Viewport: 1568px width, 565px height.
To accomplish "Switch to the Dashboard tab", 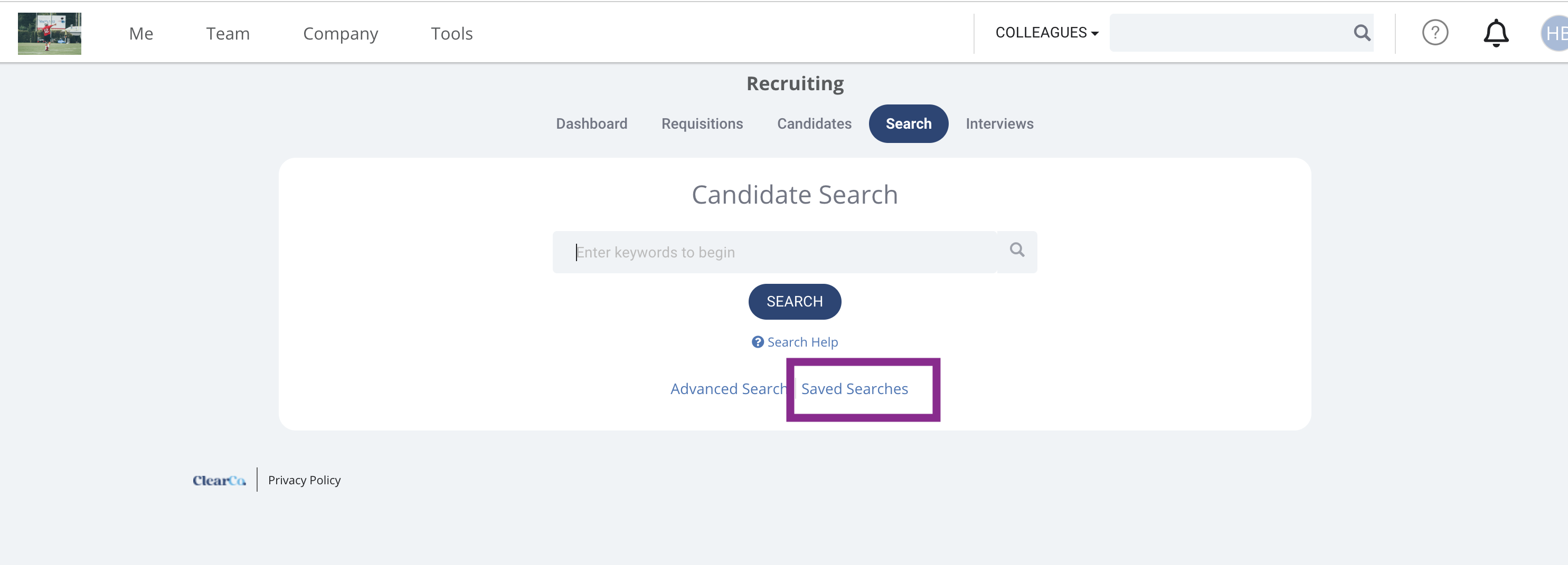I will pos(591,123).
